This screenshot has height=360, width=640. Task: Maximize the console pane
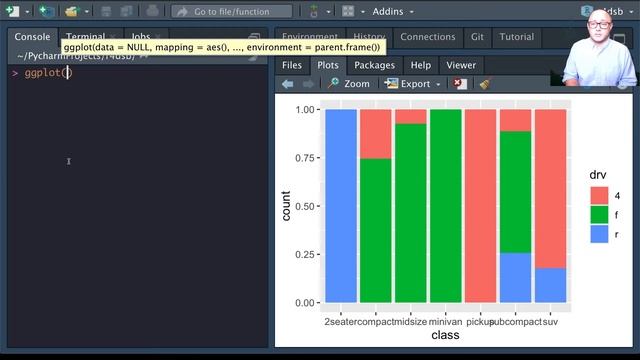254,38
